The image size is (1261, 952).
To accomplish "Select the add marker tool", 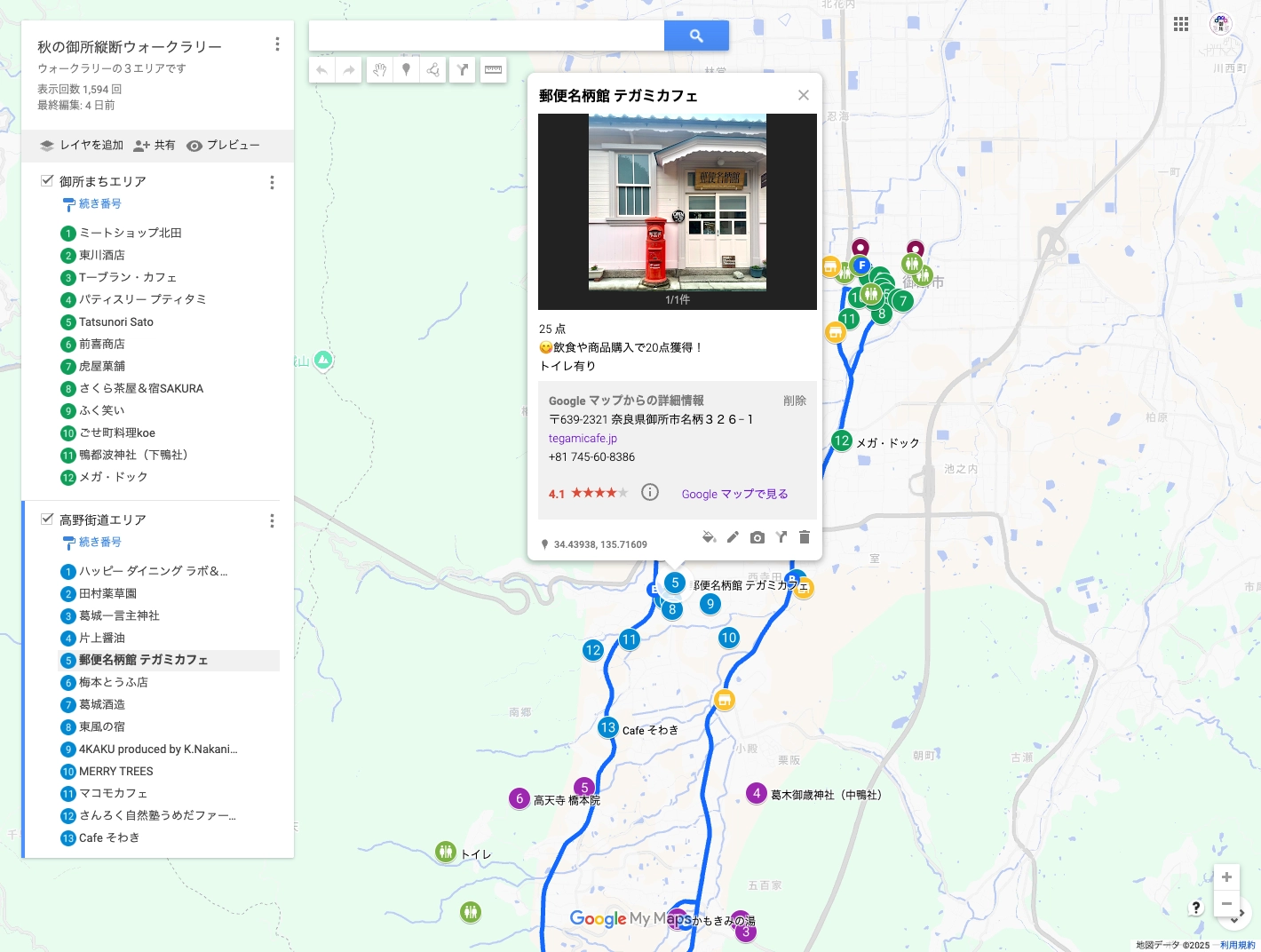I will (406, 70).
